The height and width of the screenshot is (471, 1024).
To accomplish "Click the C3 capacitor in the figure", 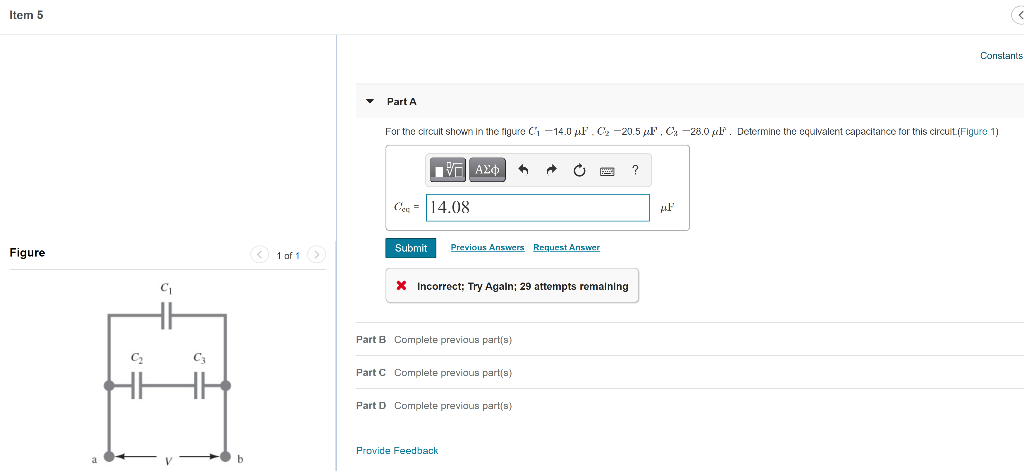I will [x=200, y=385].
